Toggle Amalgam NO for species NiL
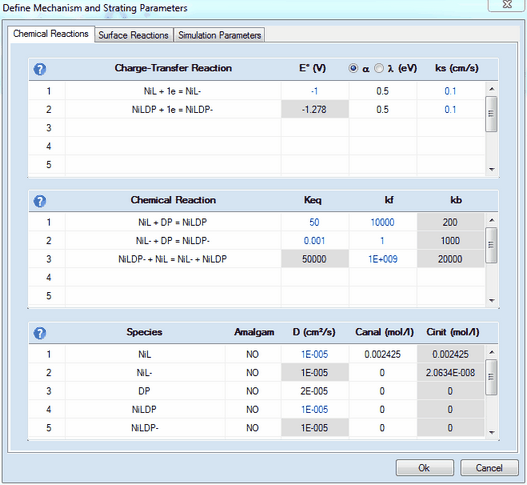The height and width of the screenshot is (485, 527). pos(253,354)
